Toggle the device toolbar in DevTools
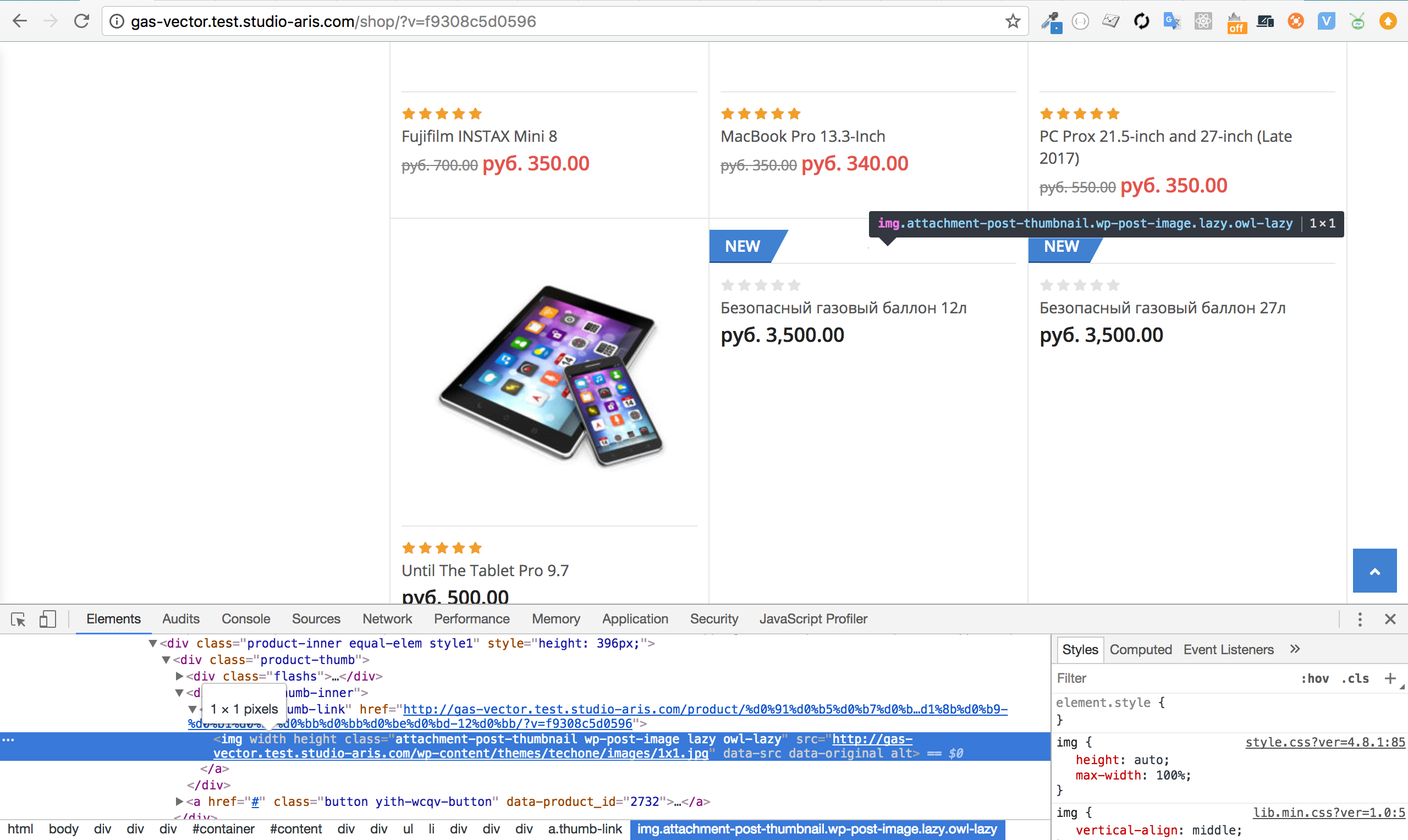This screenshot has height=840, width=1408. [x=48, y=619]
